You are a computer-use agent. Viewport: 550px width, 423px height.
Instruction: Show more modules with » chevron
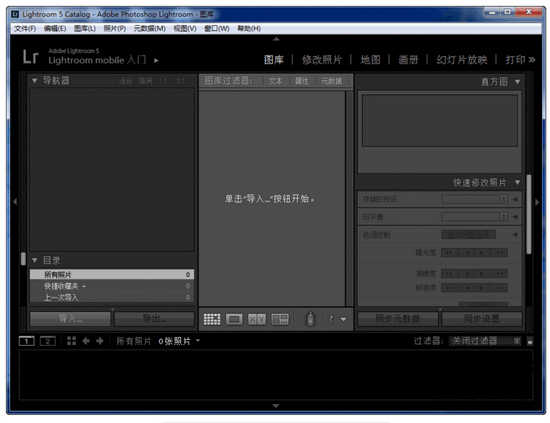tap(532, 60)
